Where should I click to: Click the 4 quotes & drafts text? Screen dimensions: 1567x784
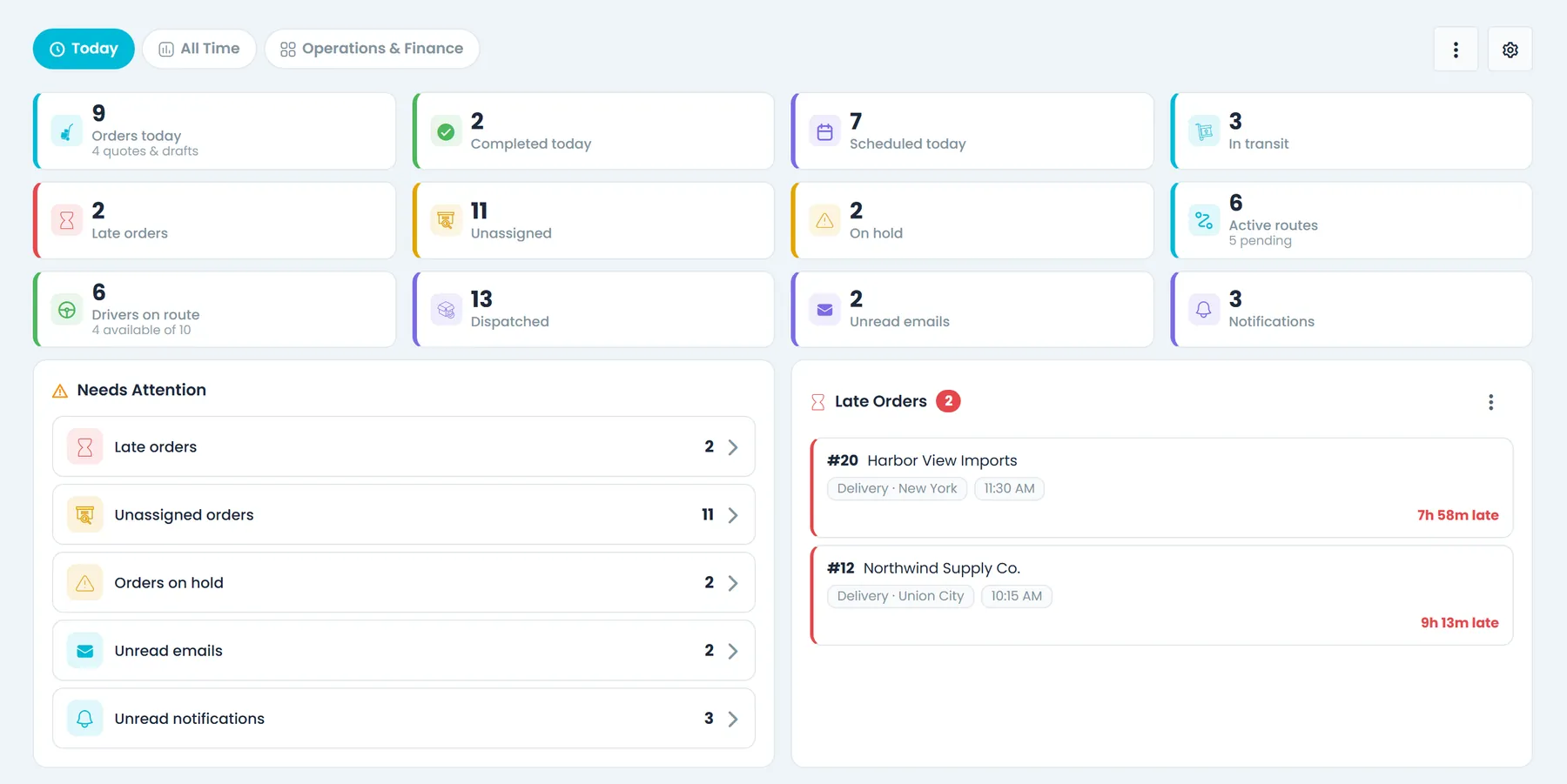pos(145,151)
